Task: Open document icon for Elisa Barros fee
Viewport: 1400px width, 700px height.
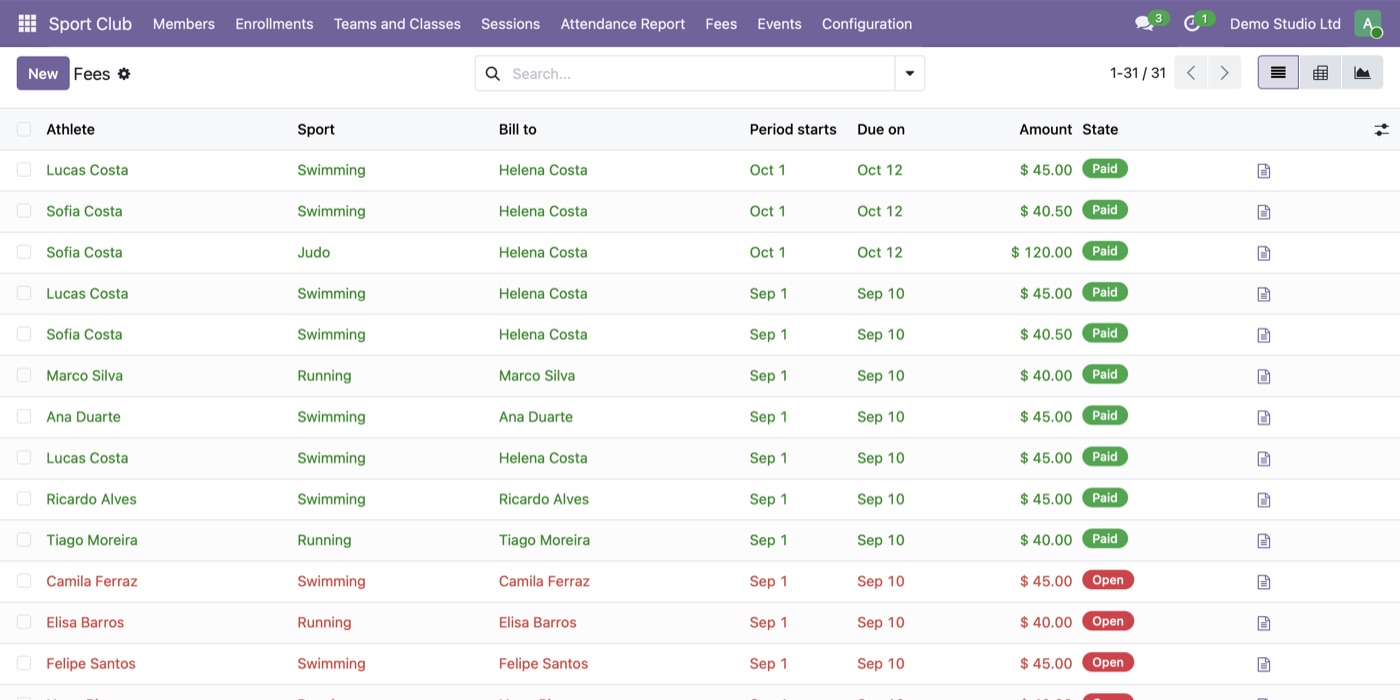Action: pyautogui.click(x=1264, y=623)
